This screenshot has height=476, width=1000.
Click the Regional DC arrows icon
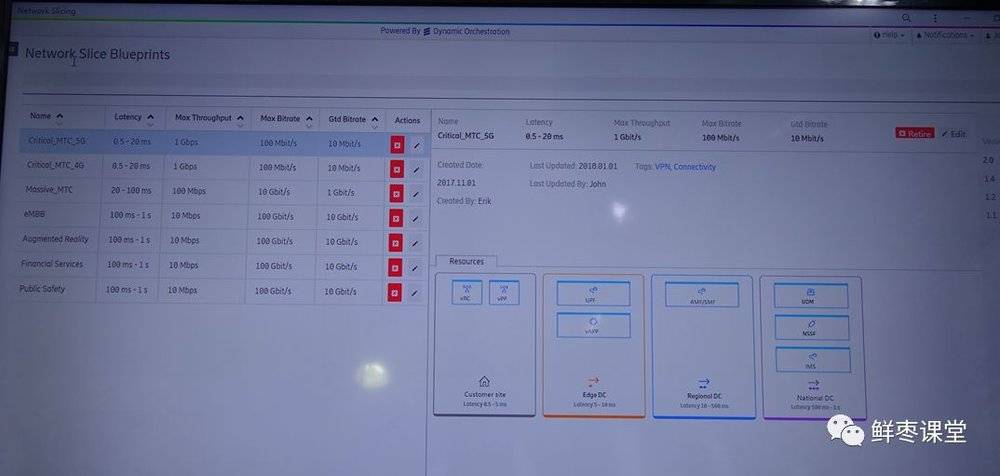tap(703, 383)
